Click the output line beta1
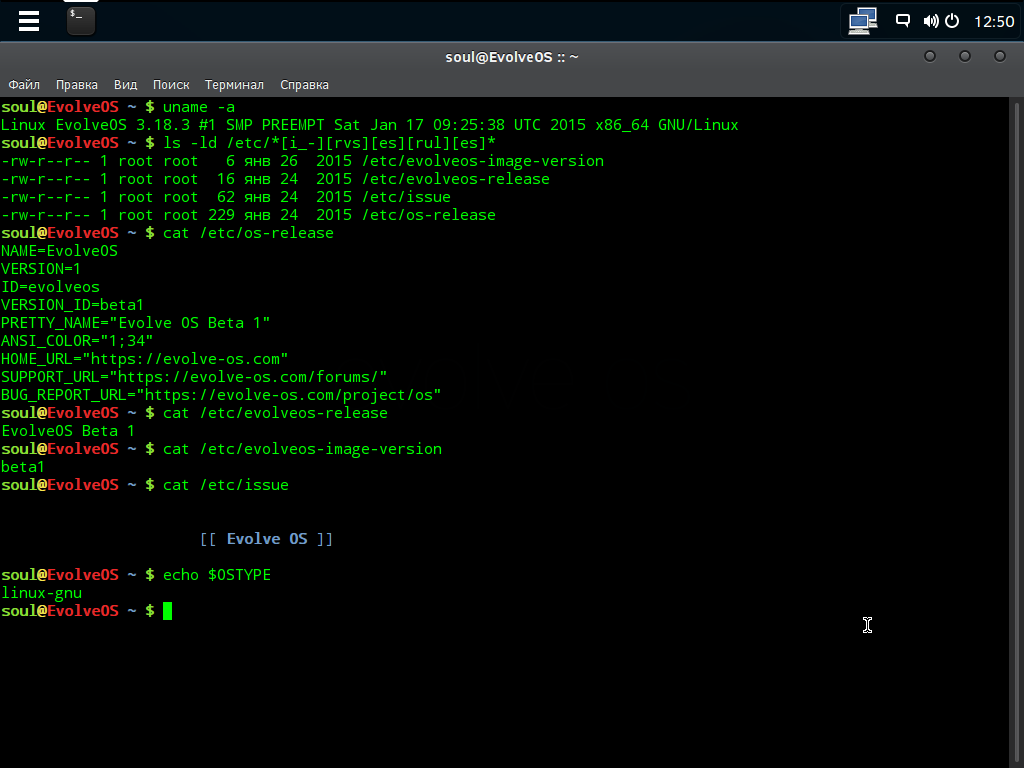 [23, 467]
